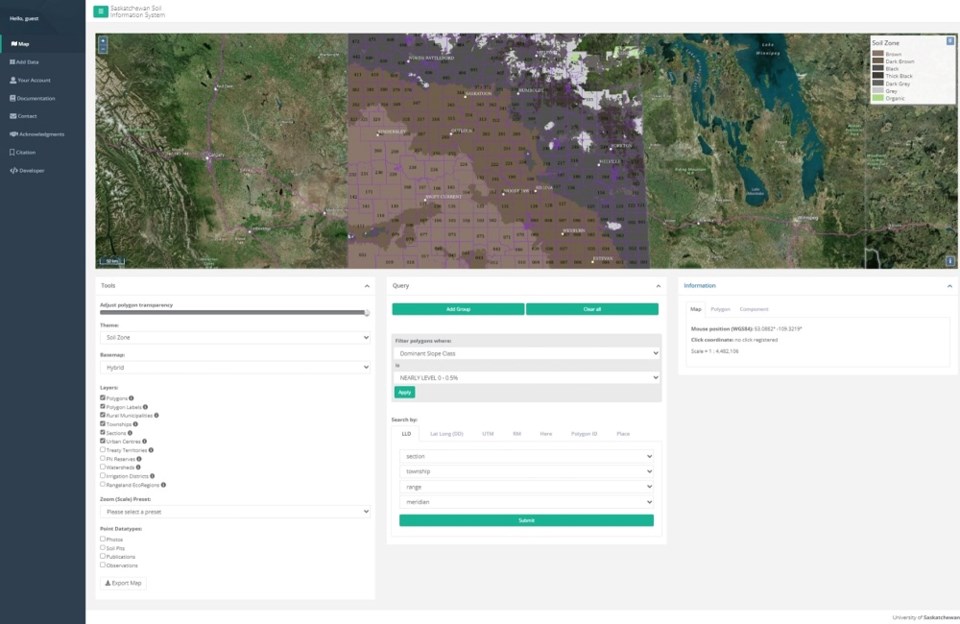Switch to UTM search tab
This screenshot has height=624, width=960.
tap(487, 434)
